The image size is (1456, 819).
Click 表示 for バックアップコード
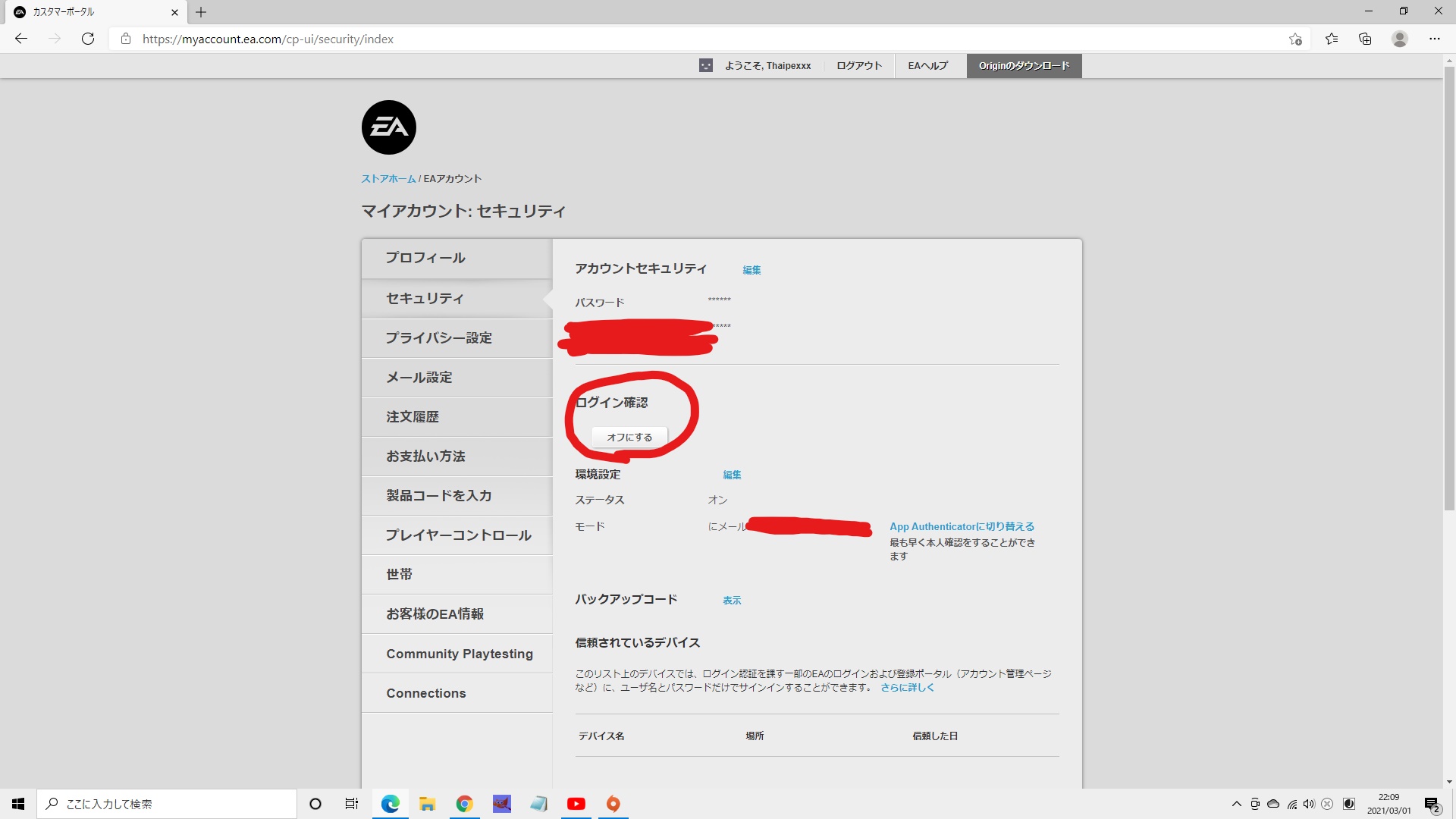click(x=732, y=601)
